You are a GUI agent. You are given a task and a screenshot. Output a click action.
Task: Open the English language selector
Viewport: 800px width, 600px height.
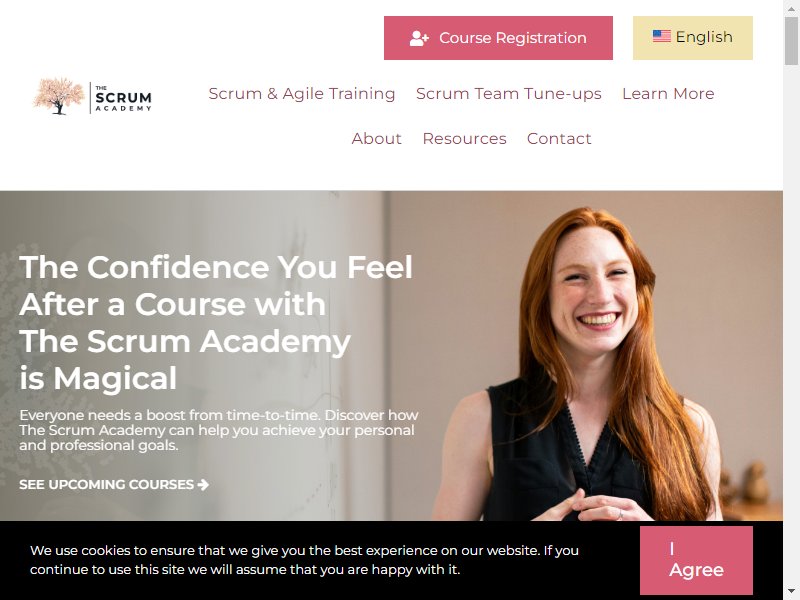click(x=692, y=38)
